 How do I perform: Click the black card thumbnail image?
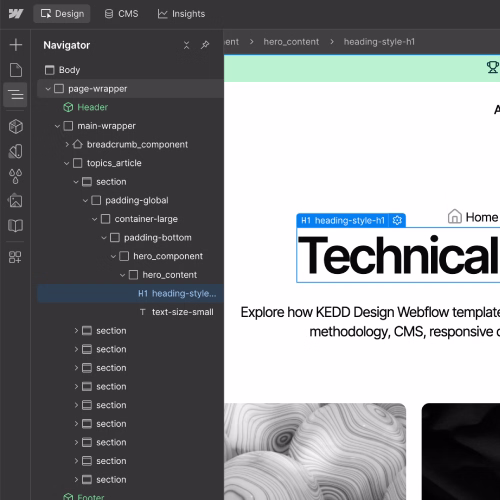pyautogui.click(x=461, y=451)
